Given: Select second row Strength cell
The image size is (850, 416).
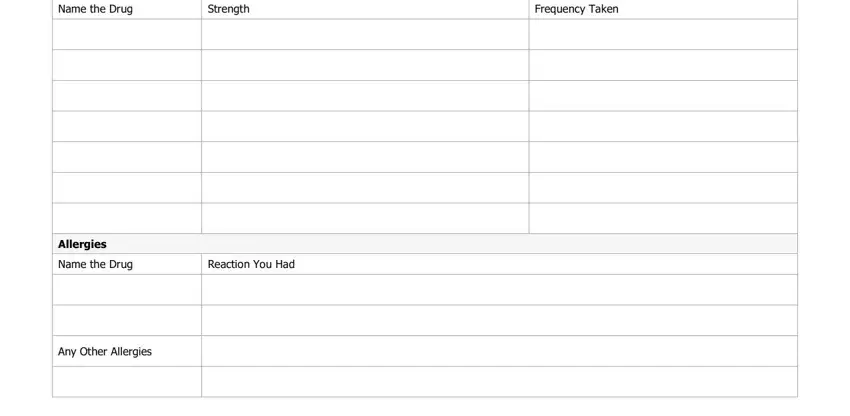Looking at the screenshot, I should point(365,65).
